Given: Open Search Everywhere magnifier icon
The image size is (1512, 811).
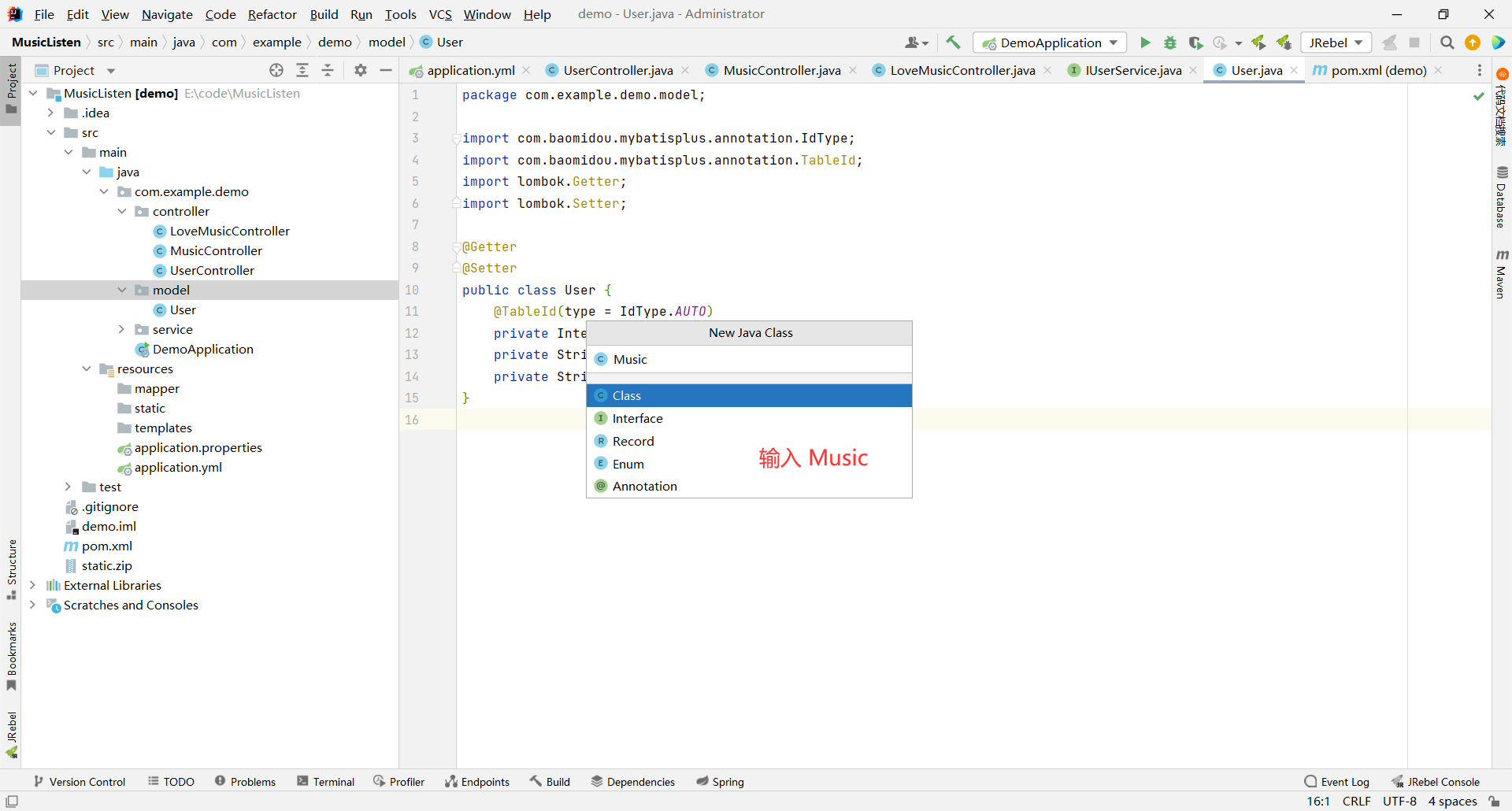Looking at the screenshot, I should tap(1447, 43).
